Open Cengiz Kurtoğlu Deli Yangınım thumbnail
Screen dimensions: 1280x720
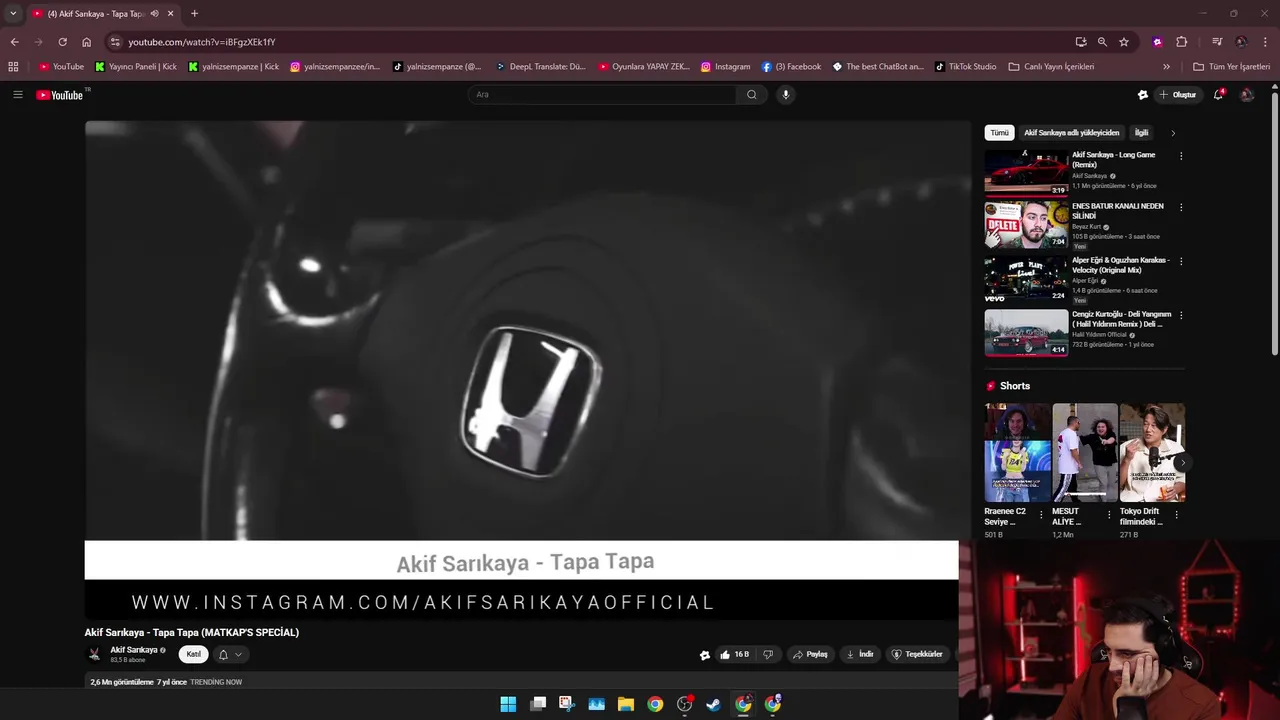(1026, 333)
